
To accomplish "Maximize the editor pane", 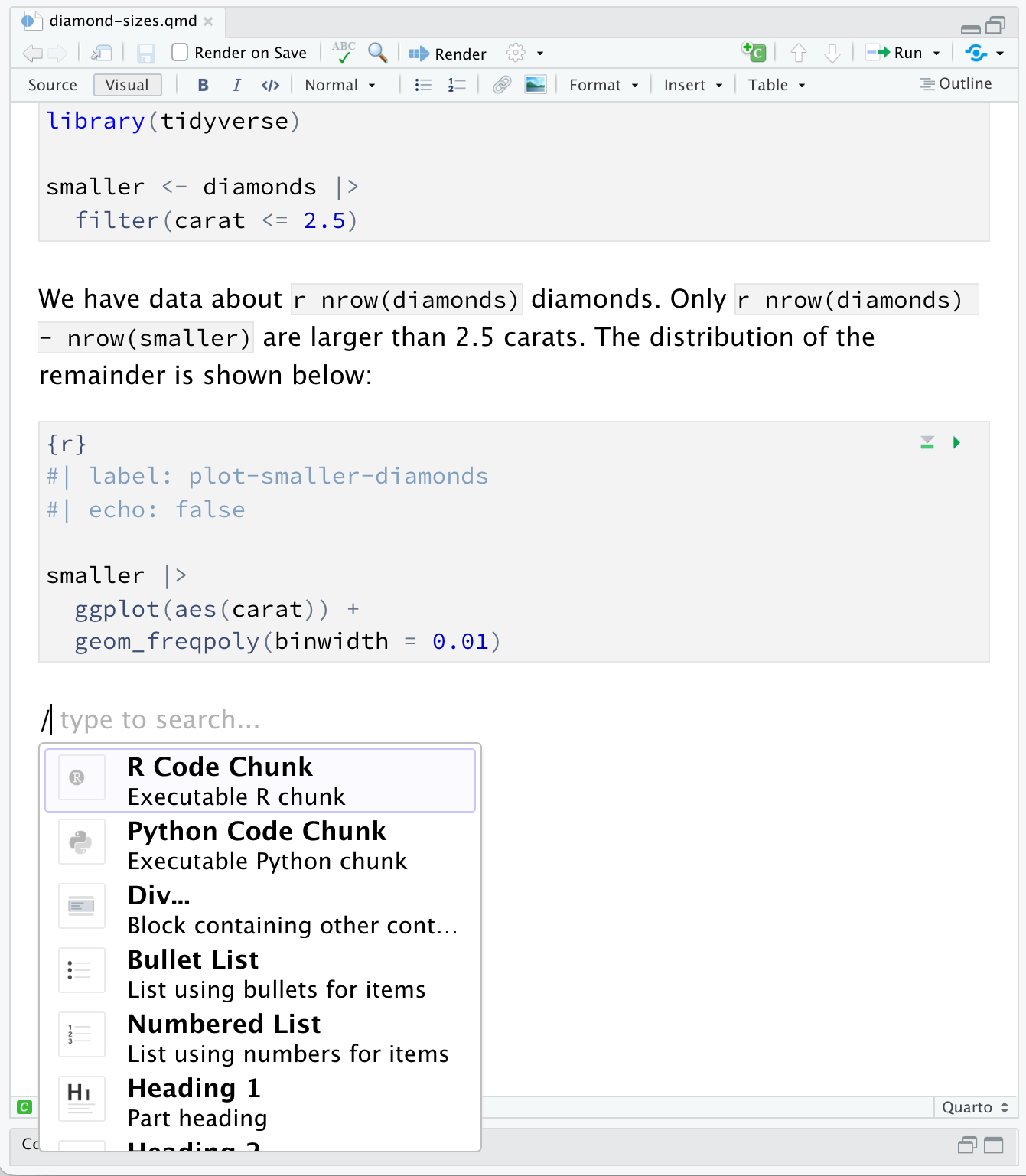I will [x=995, y=26].
